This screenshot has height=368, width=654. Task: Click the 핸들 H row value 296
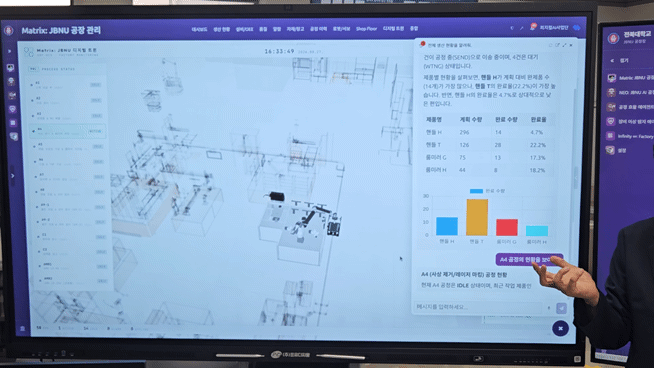pos(464,132)
